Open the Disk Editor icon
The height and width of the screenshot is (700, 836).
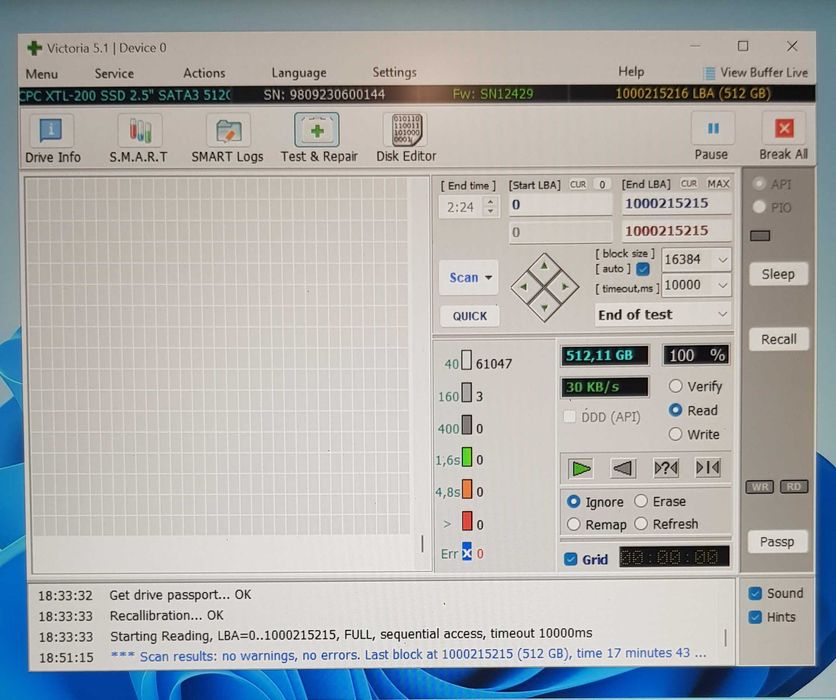[x=406, y=130]
